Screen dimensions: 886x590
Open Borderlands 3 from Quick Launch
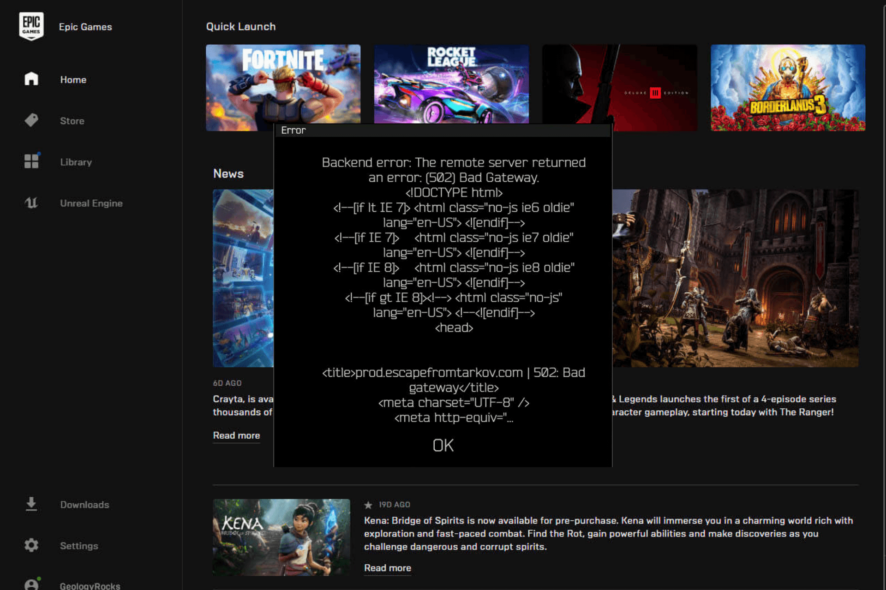point(788,87)
